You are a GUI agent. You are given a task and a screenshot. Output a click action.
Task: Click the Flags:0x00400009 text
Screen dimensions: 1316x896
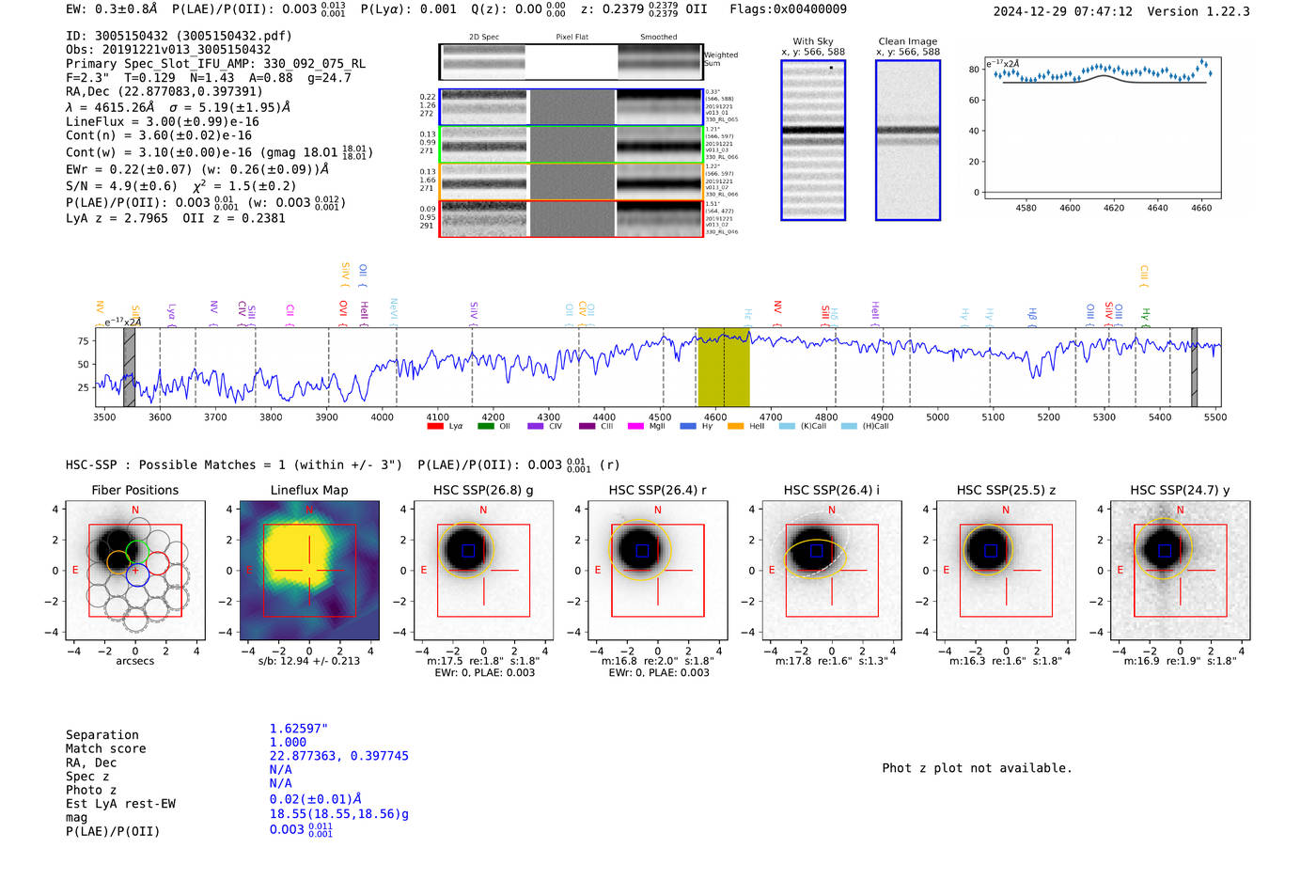click(x=788, y=9)
